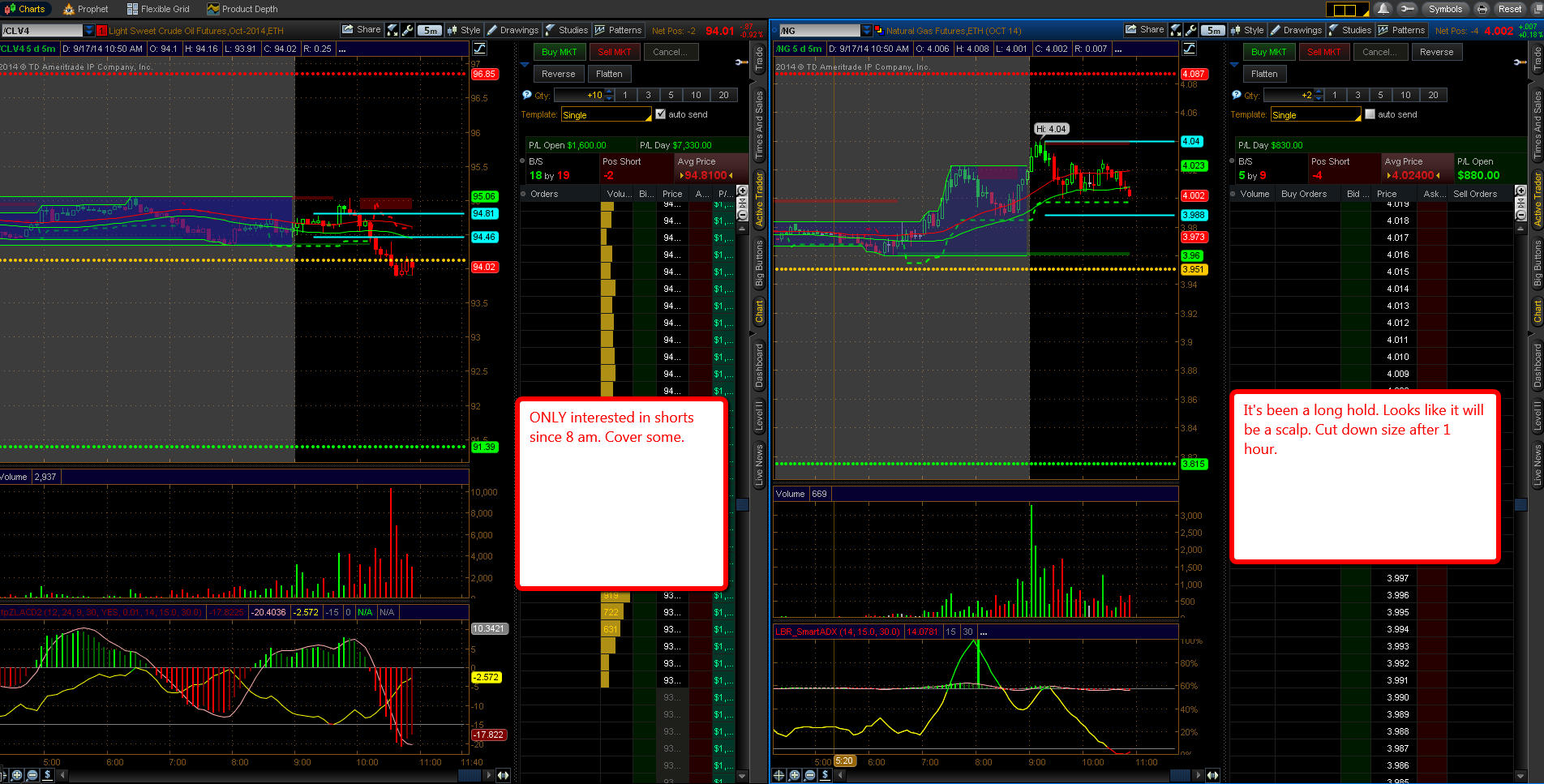Click the crosshair pan icon below natural gas chart
The image size is (1544, 784).
point(779,775)
